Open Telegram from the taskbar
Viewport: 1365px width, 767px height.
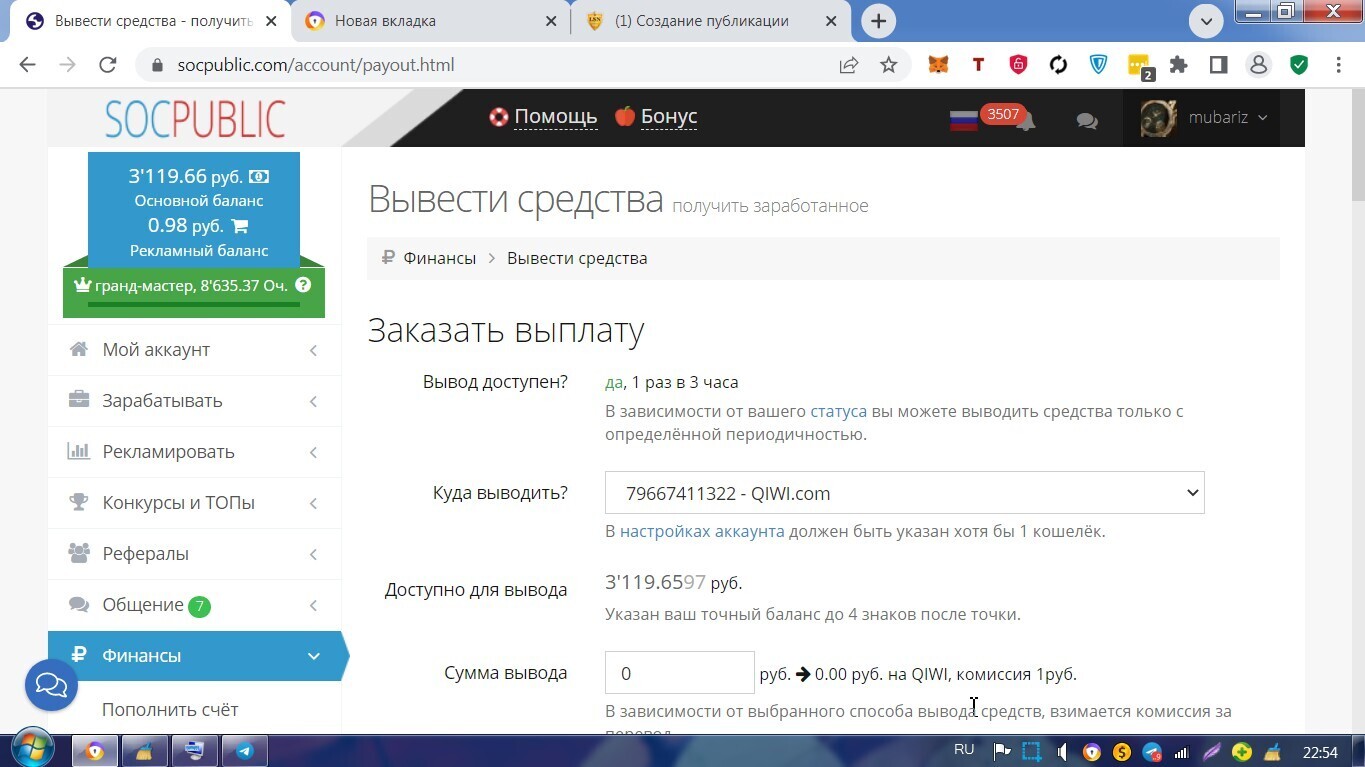pos(245,750)
